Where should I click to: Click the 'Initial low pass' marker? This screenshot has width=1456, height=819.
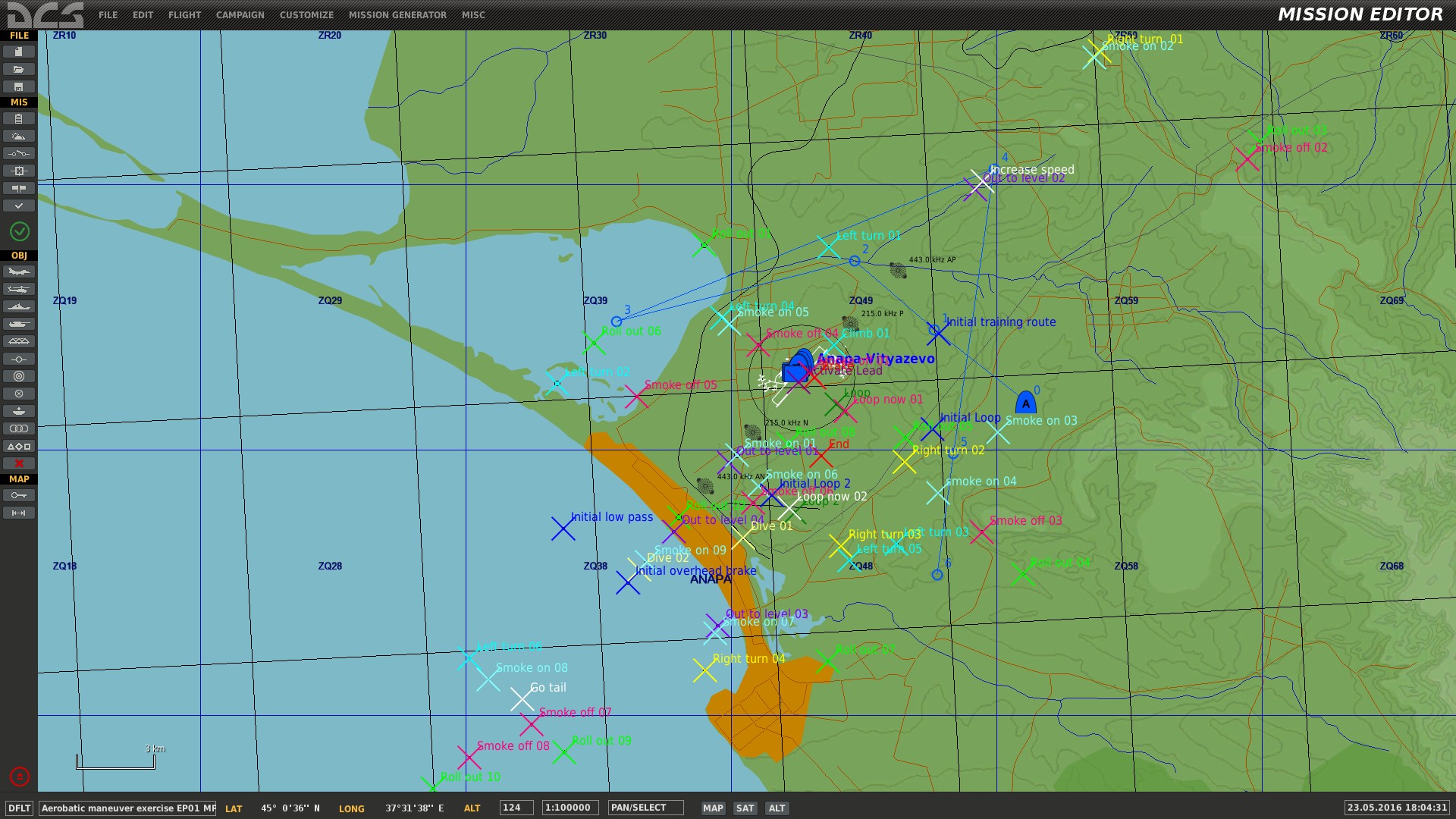[563, 529]
